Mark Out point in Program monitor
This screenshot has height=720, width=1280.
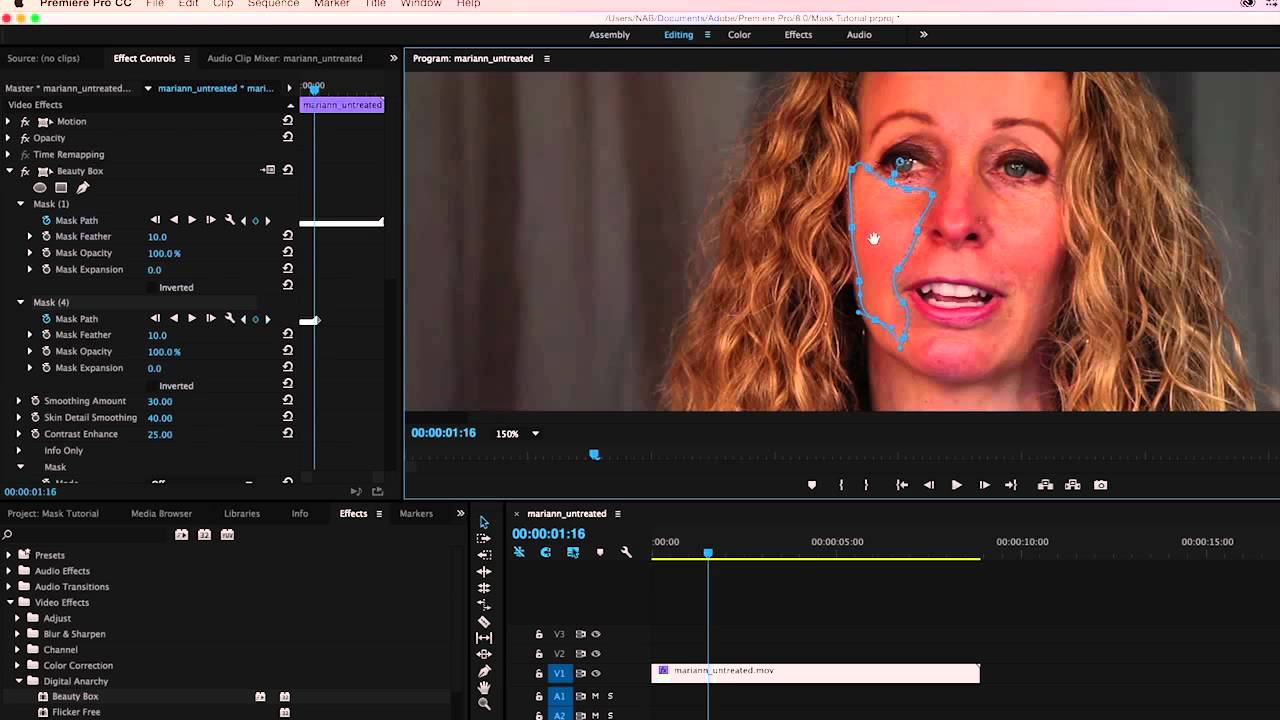click(866, 485)
